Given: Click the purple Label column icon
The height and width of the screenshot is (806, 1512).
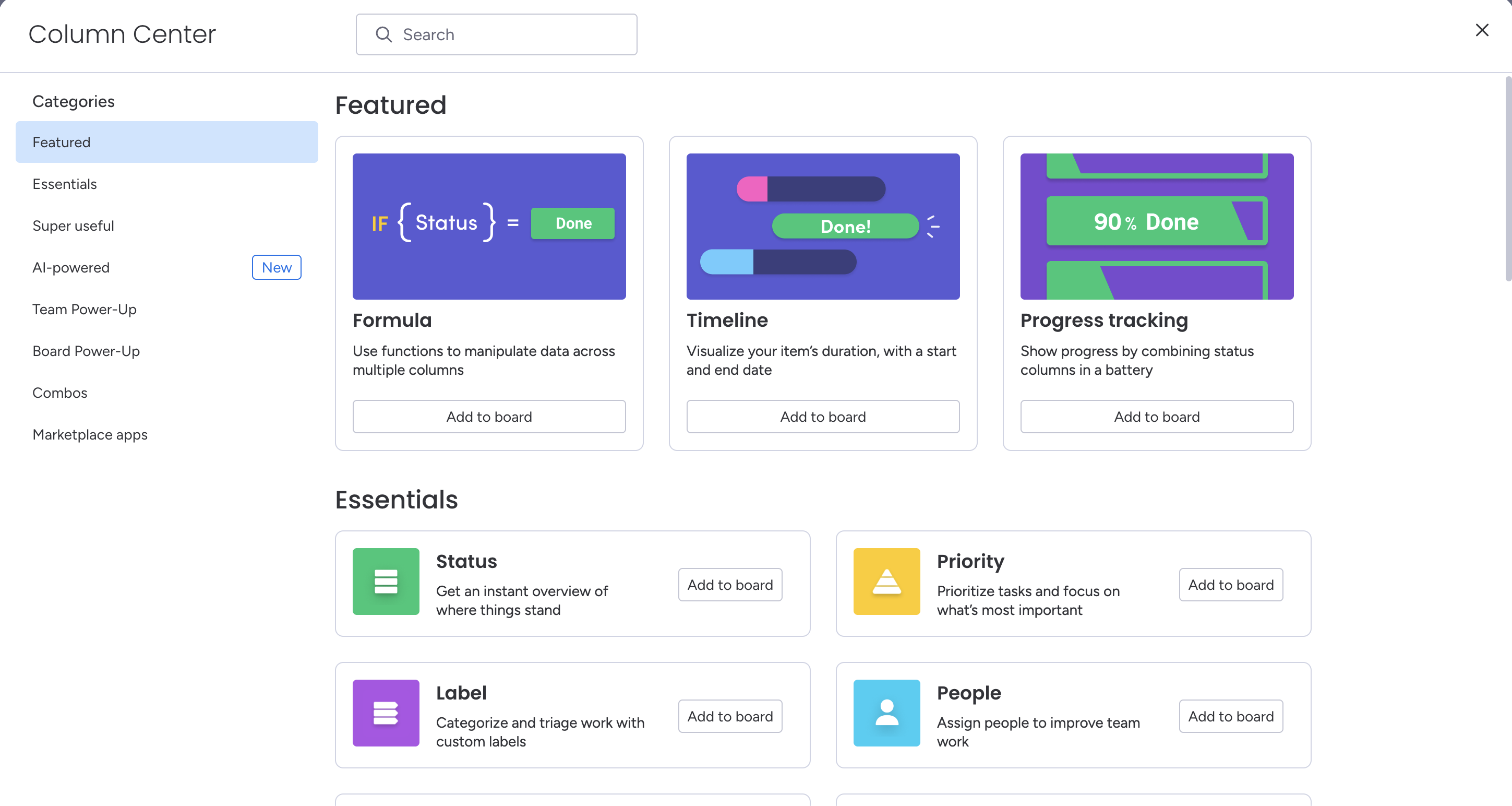Looking at the screenshot, I should 386,713.
